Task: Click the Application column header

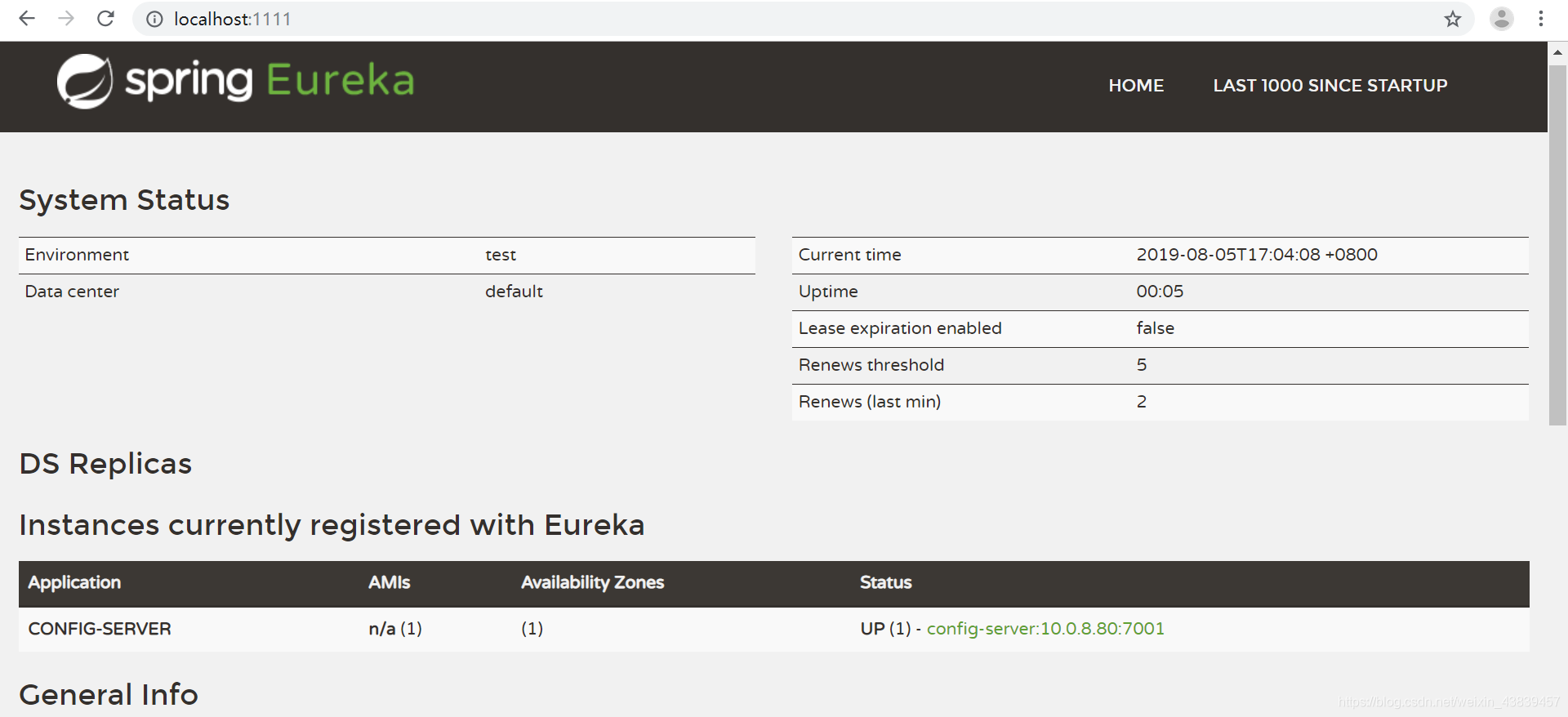Action: [x=74, y=583]
